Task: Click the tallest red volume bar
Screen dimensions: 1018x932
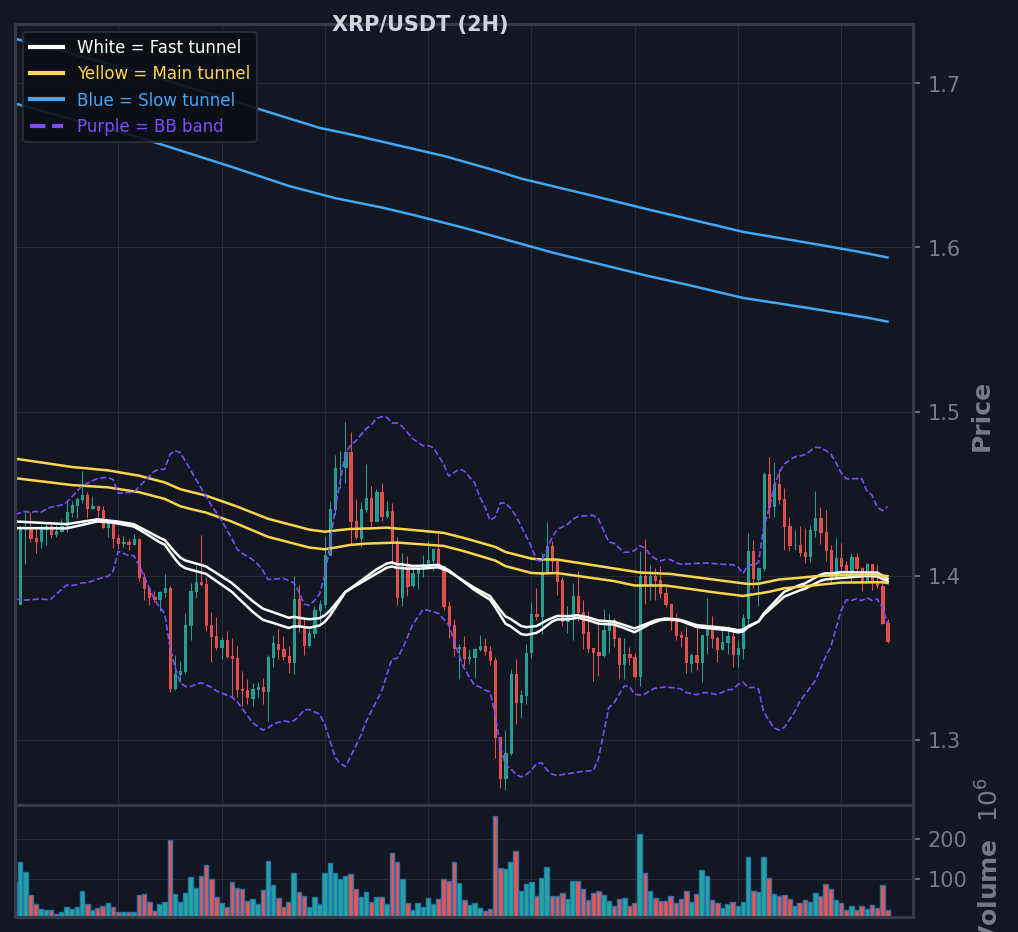Action: 495,866
